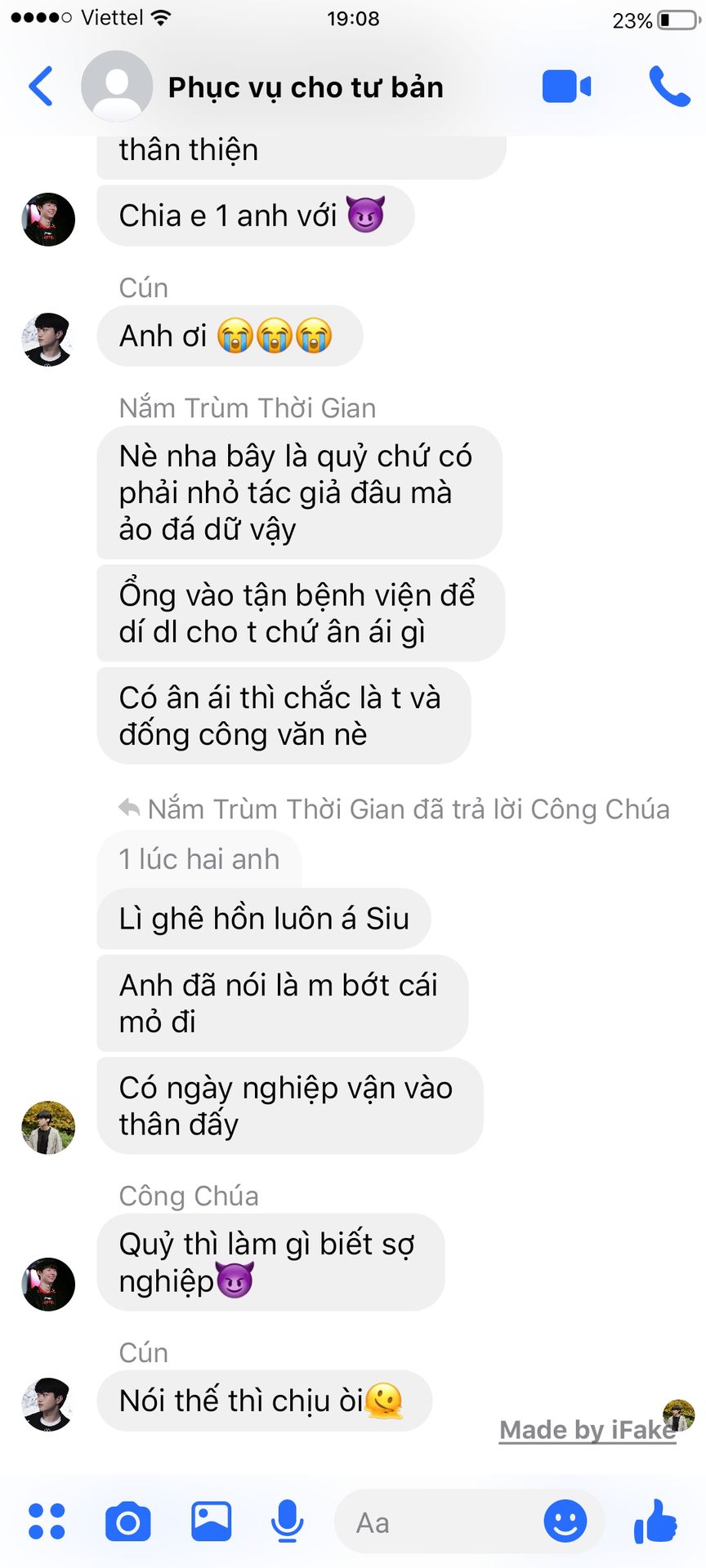This screenshot has height=1568, width=706.
Task: Open the camera icon
Action: (128, 1521)
